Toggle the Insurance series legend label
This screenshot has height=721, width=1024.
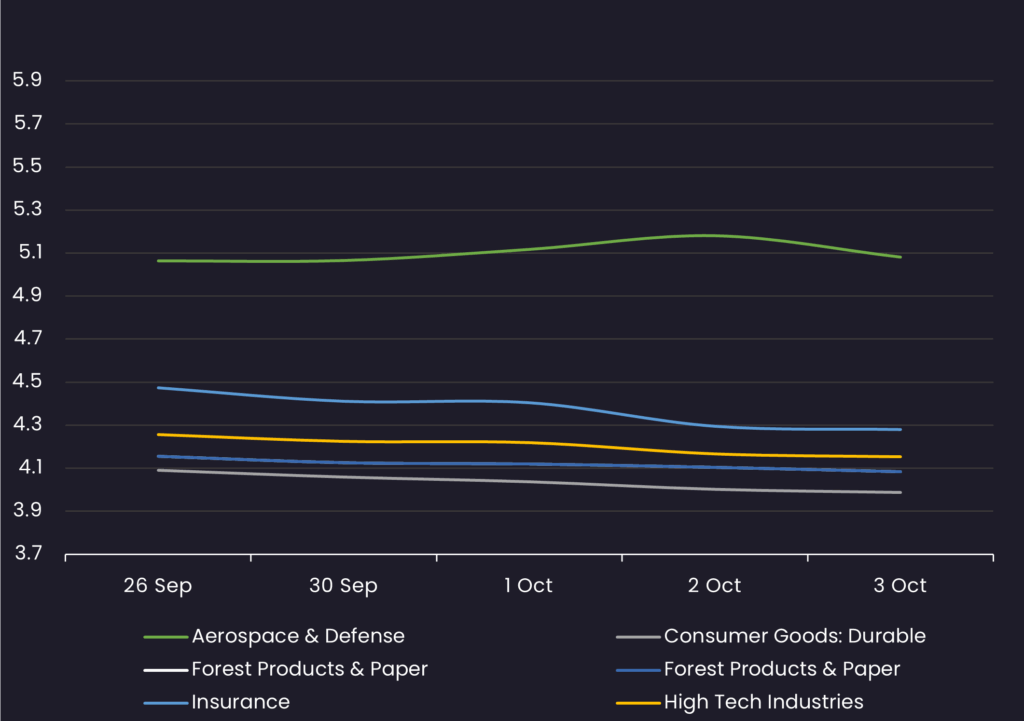coord(241,702)
